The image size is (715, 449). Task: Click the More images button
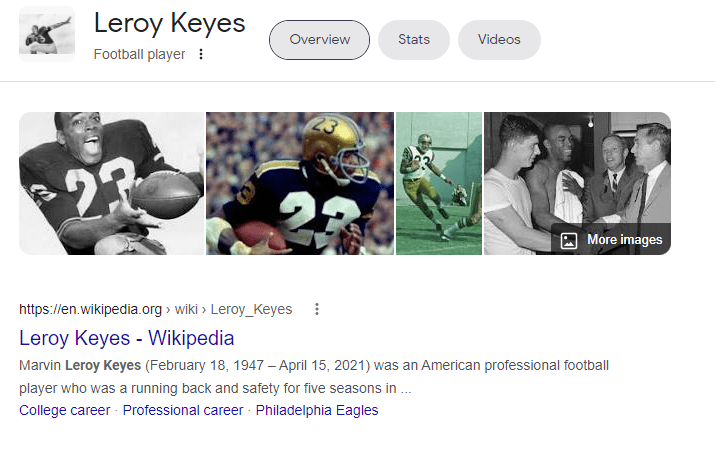(x=611, y=240)
